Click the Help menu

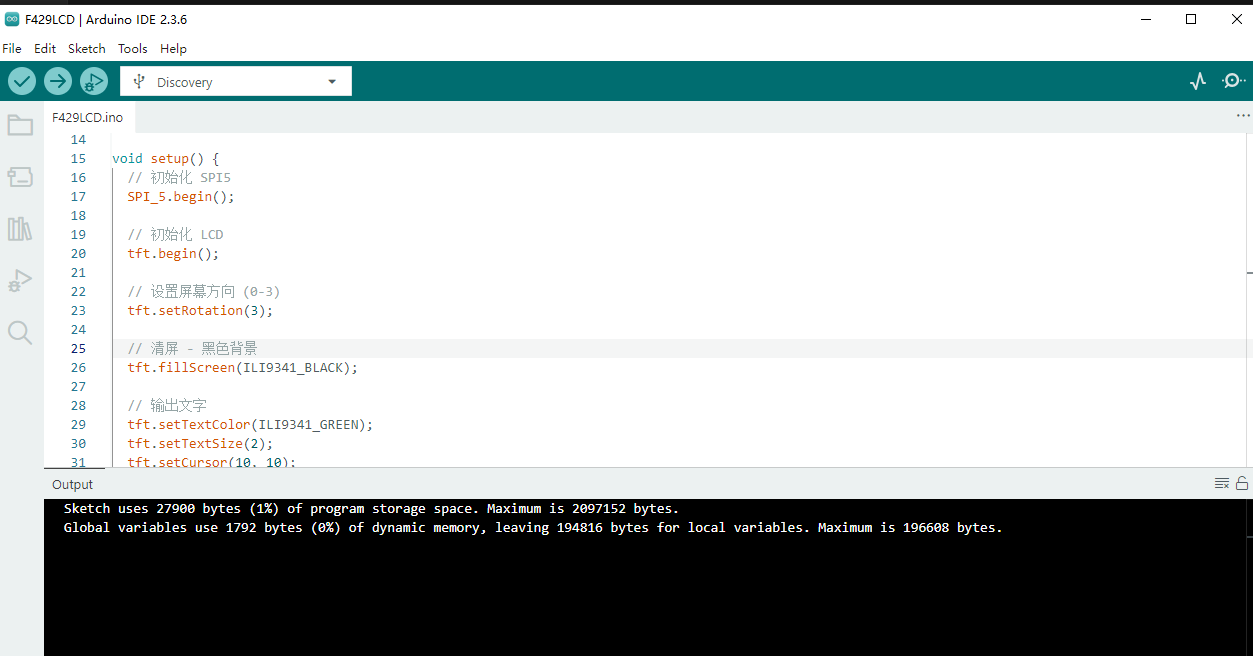coord(173,48)
